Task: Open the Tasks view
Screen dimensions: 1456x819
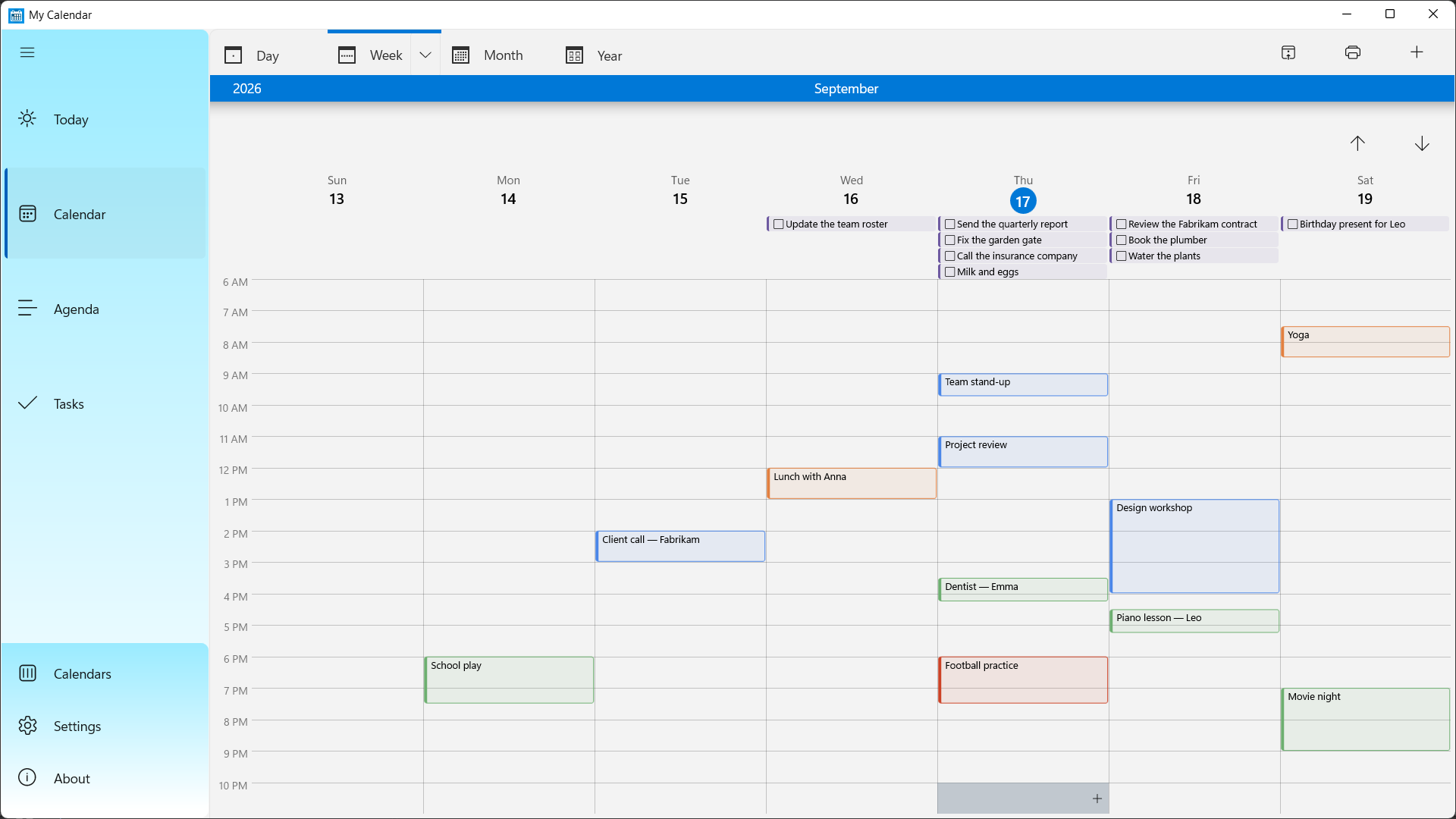Action: click(x=105, y=403)
